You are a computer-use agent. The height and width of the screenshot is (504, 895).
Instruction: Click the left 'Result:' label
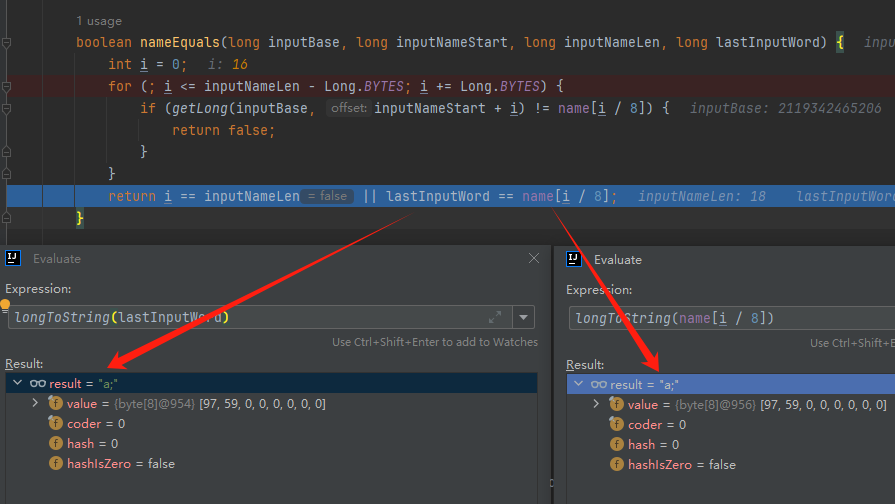(24, 364)
